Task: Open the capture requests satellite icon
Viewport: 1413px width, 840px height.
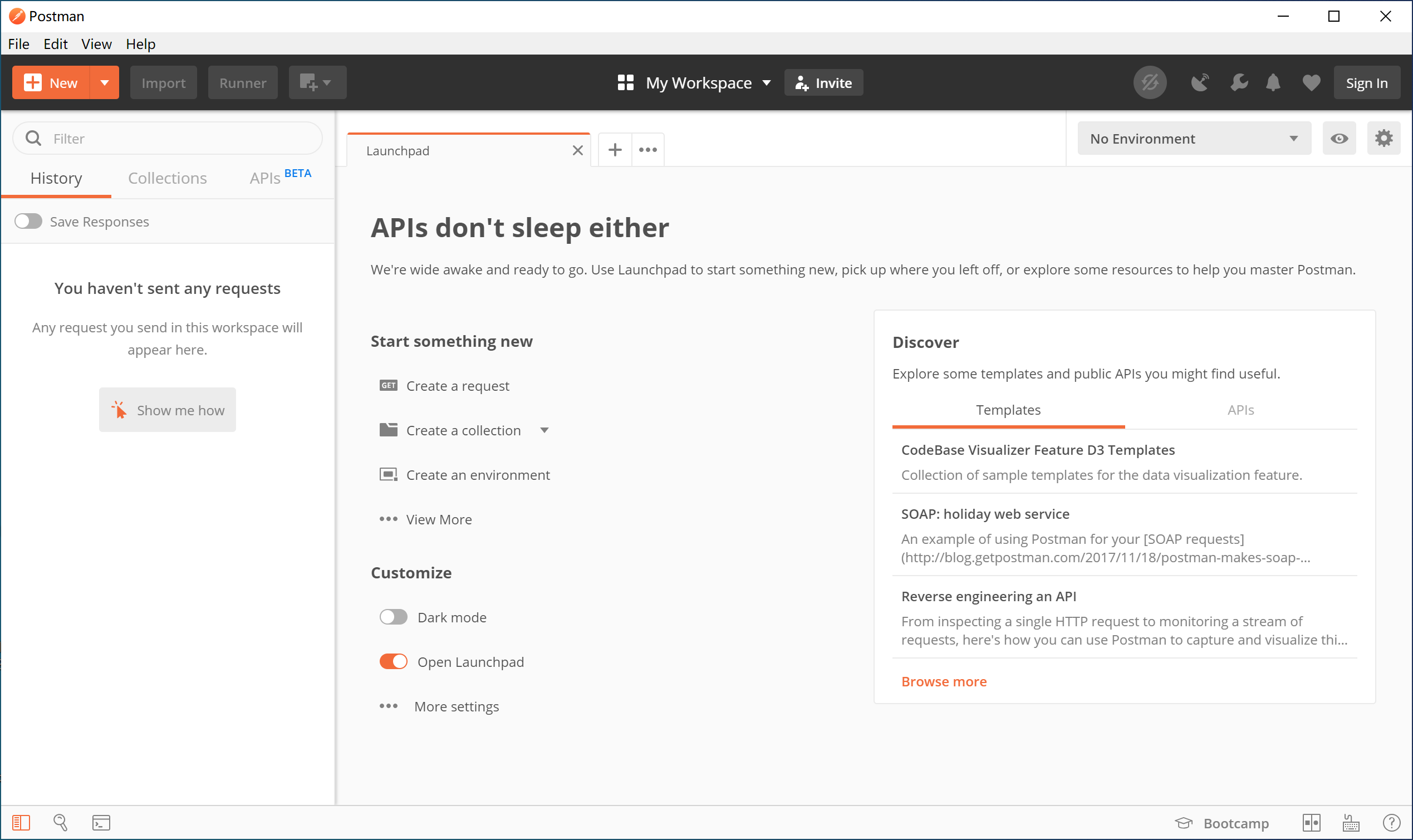Action: point(1199,82)
